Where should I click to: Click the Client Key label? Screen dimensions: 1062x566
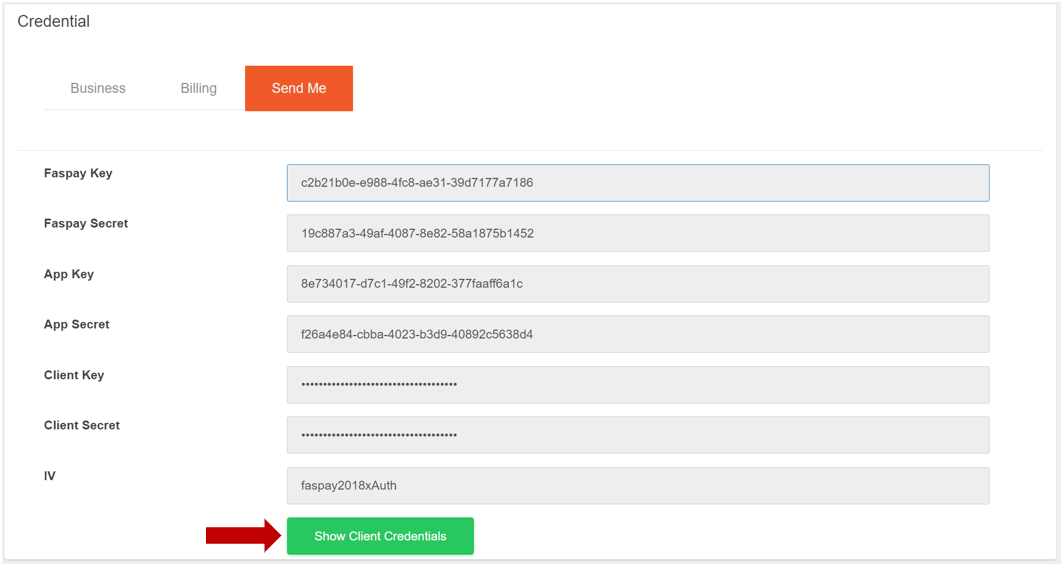click(74, 375)
